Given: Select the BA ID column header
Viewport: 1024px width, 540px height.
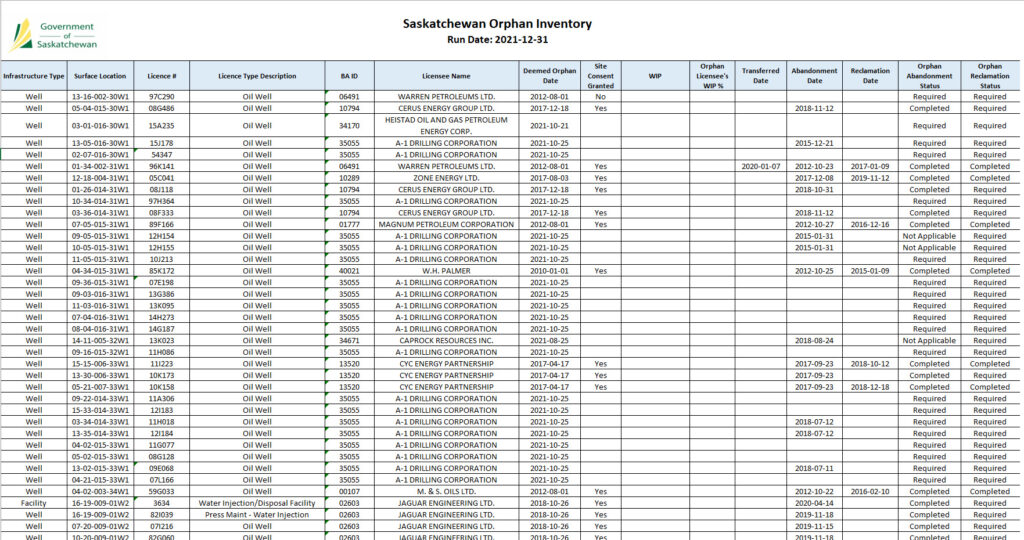Looking at the screenshot, I should (x=349, y=76).
